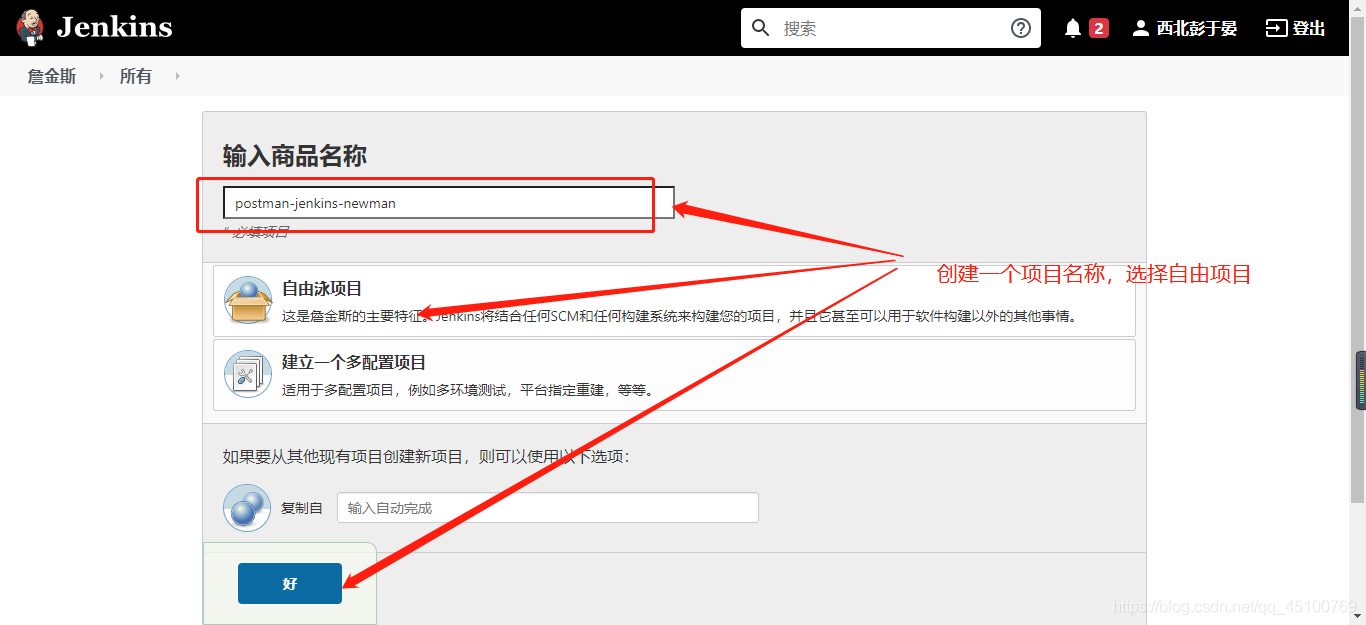Click the multi-configuration project icon
1366x625 pixels.
[248, 375]
